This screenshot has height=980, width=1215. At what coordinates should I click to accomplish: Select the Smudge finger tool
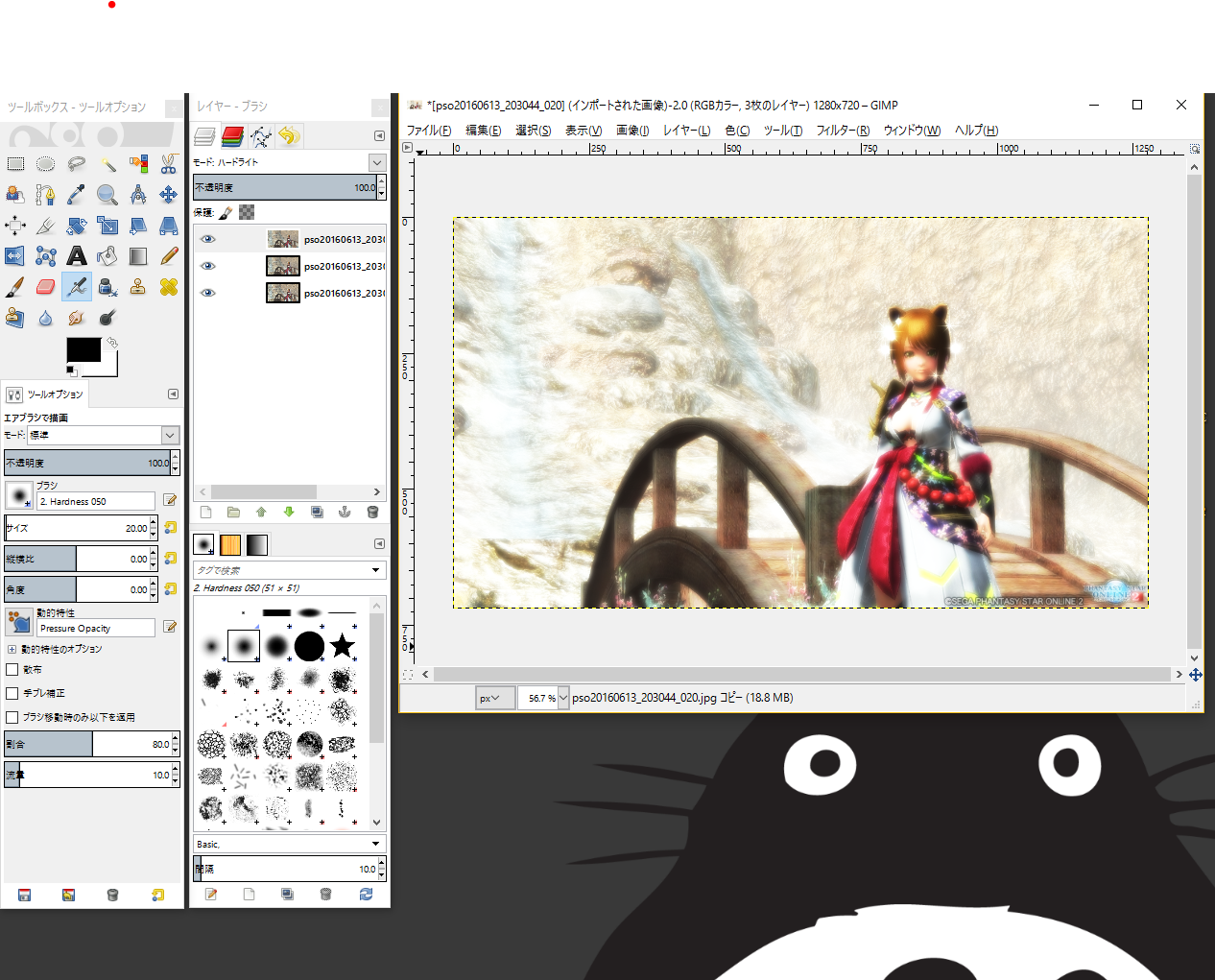coord(77,318)
